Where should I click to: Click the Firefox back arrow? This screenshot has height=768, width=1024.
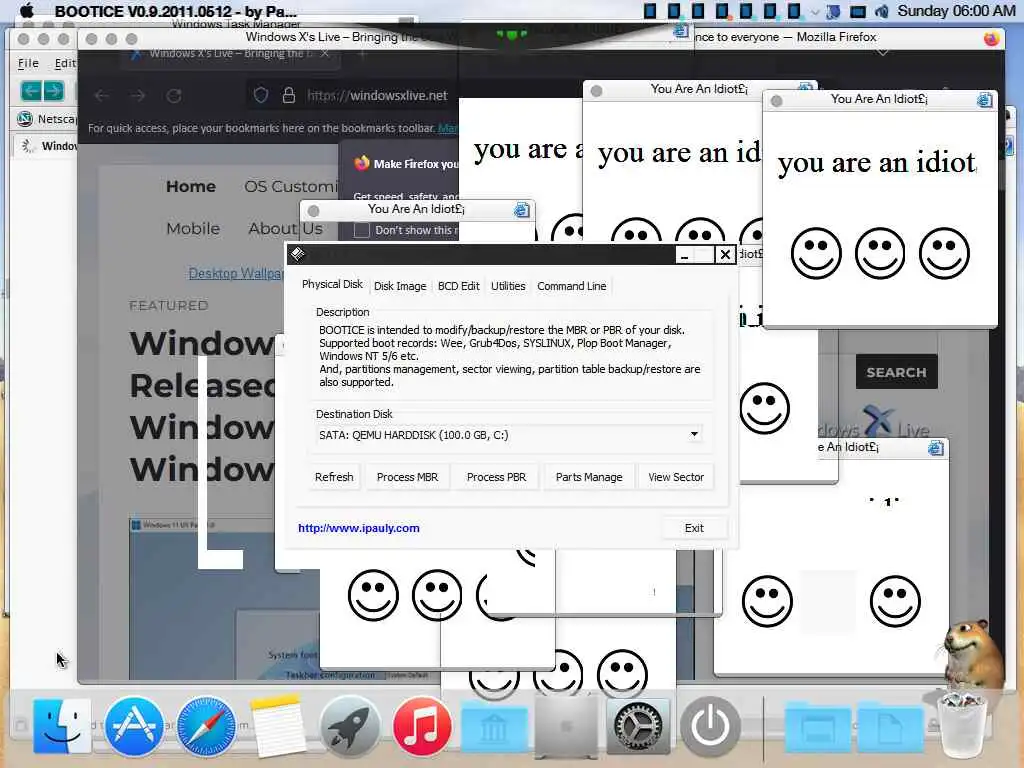click(101, 96)
